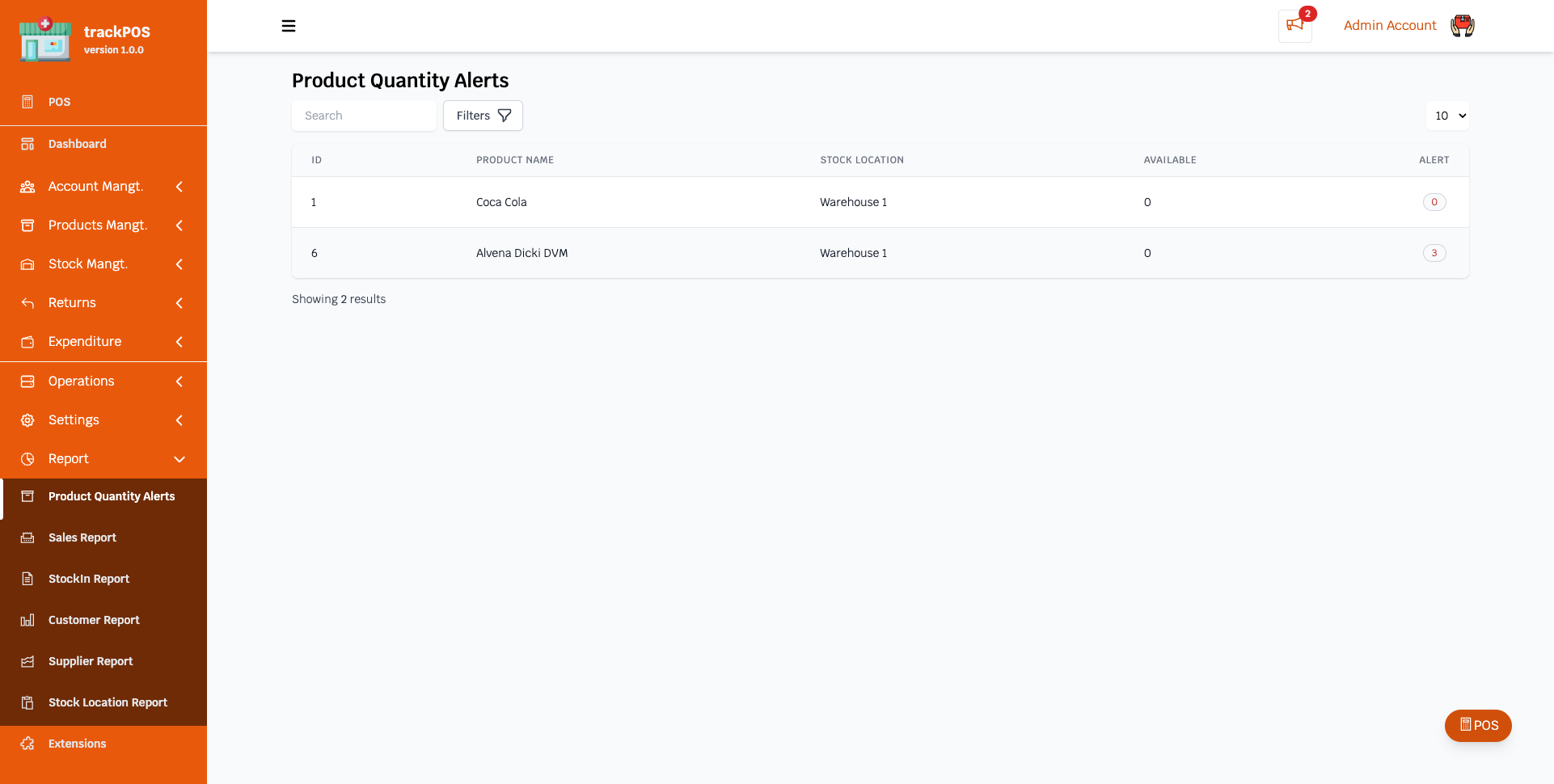Screen dimensions: 1554x784
Task: Open the Dashboard via its sidebar icon
Action: 27,144
